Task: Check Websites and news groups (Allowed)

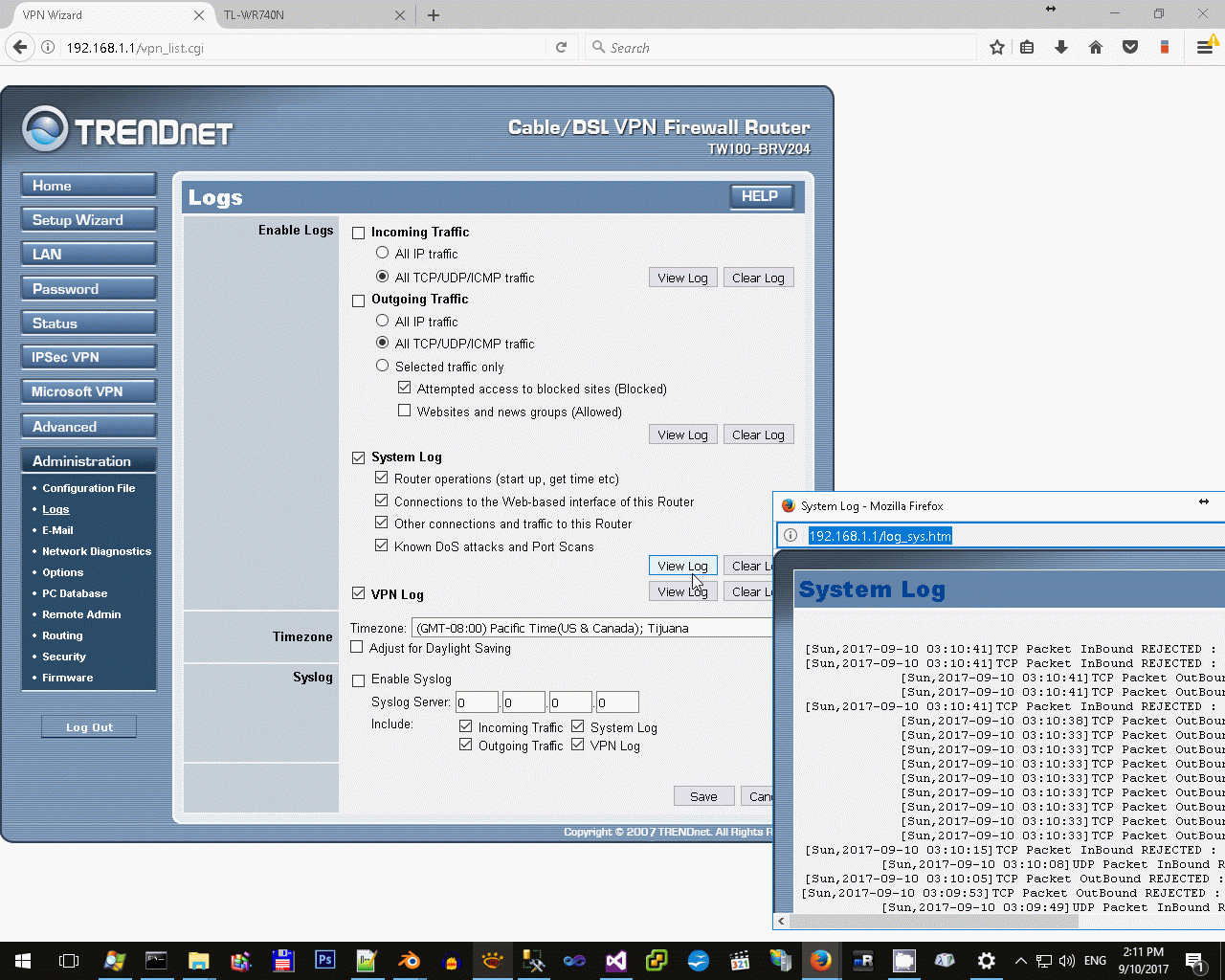Action: click(x=405, y=411)
